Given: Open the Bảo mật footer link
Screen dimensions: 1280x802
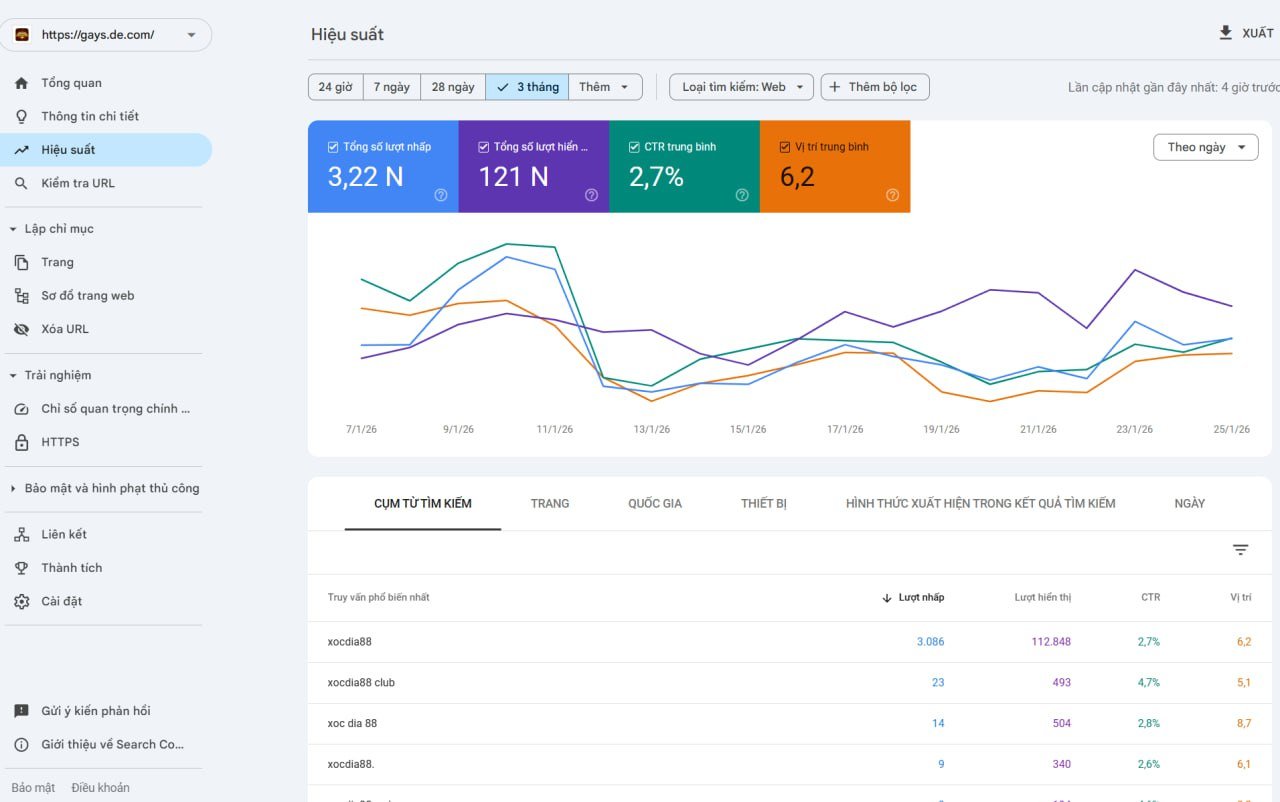Looking at the screenshot, I should (x=33, y=787).
